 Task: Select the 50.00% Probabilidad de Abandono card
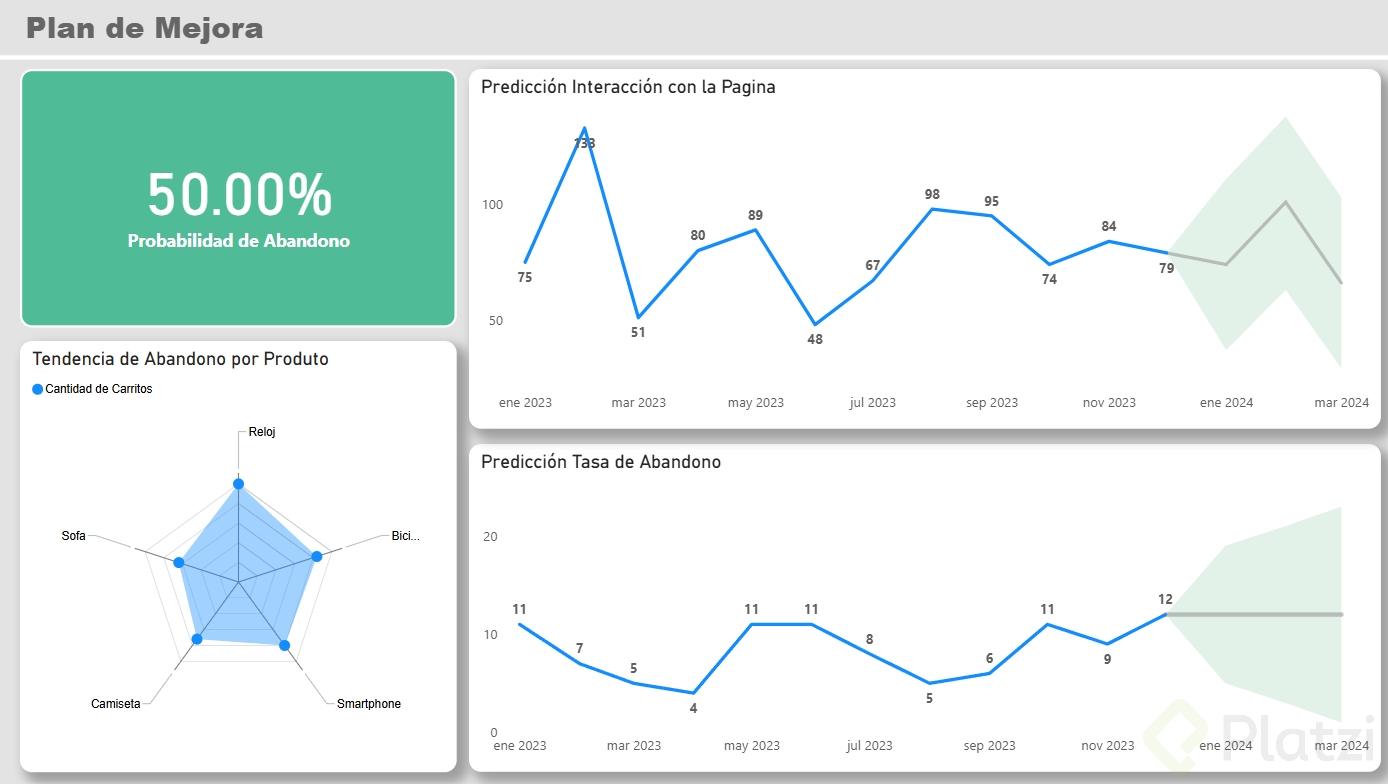coord(238,198)
